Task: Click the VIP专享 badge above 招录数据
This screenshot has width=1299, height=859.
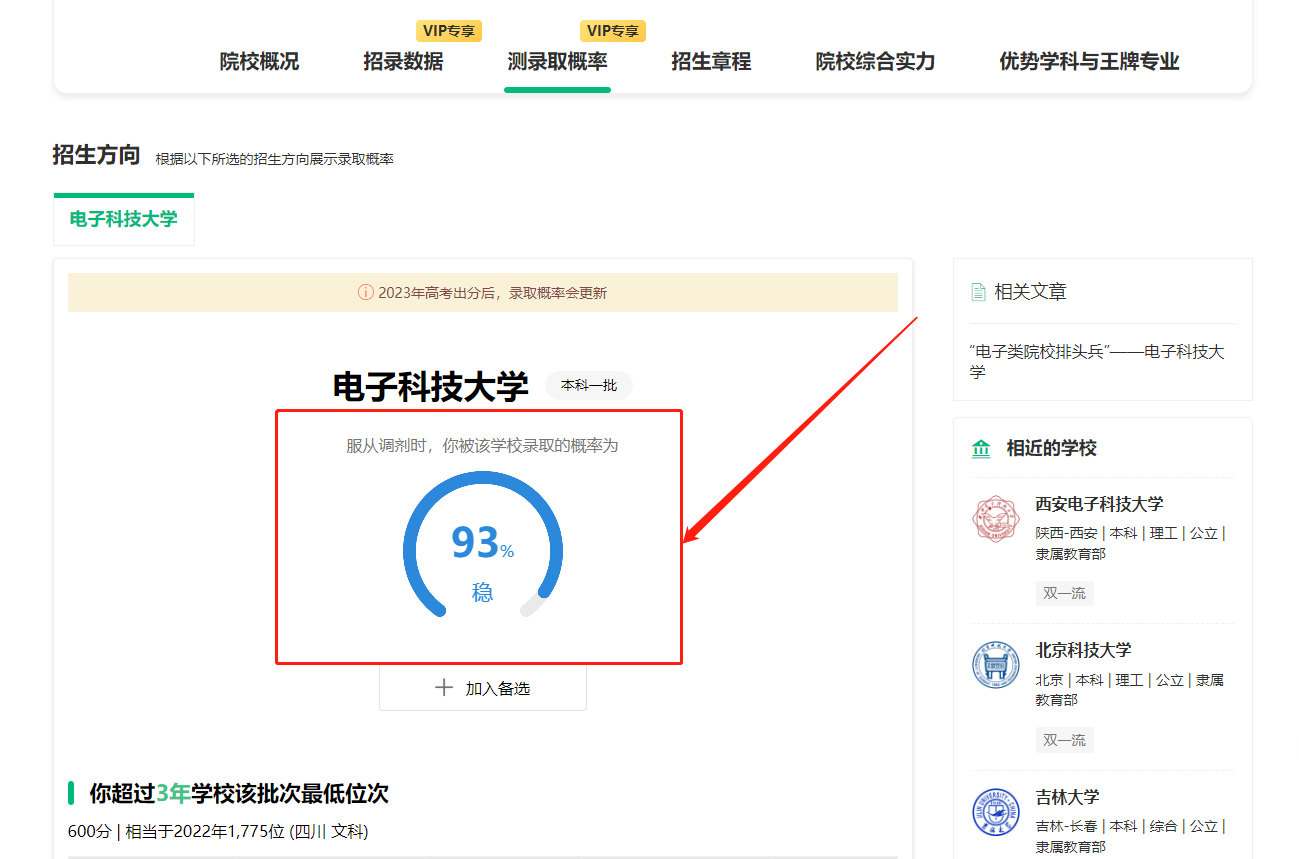Action: point(449,31)
